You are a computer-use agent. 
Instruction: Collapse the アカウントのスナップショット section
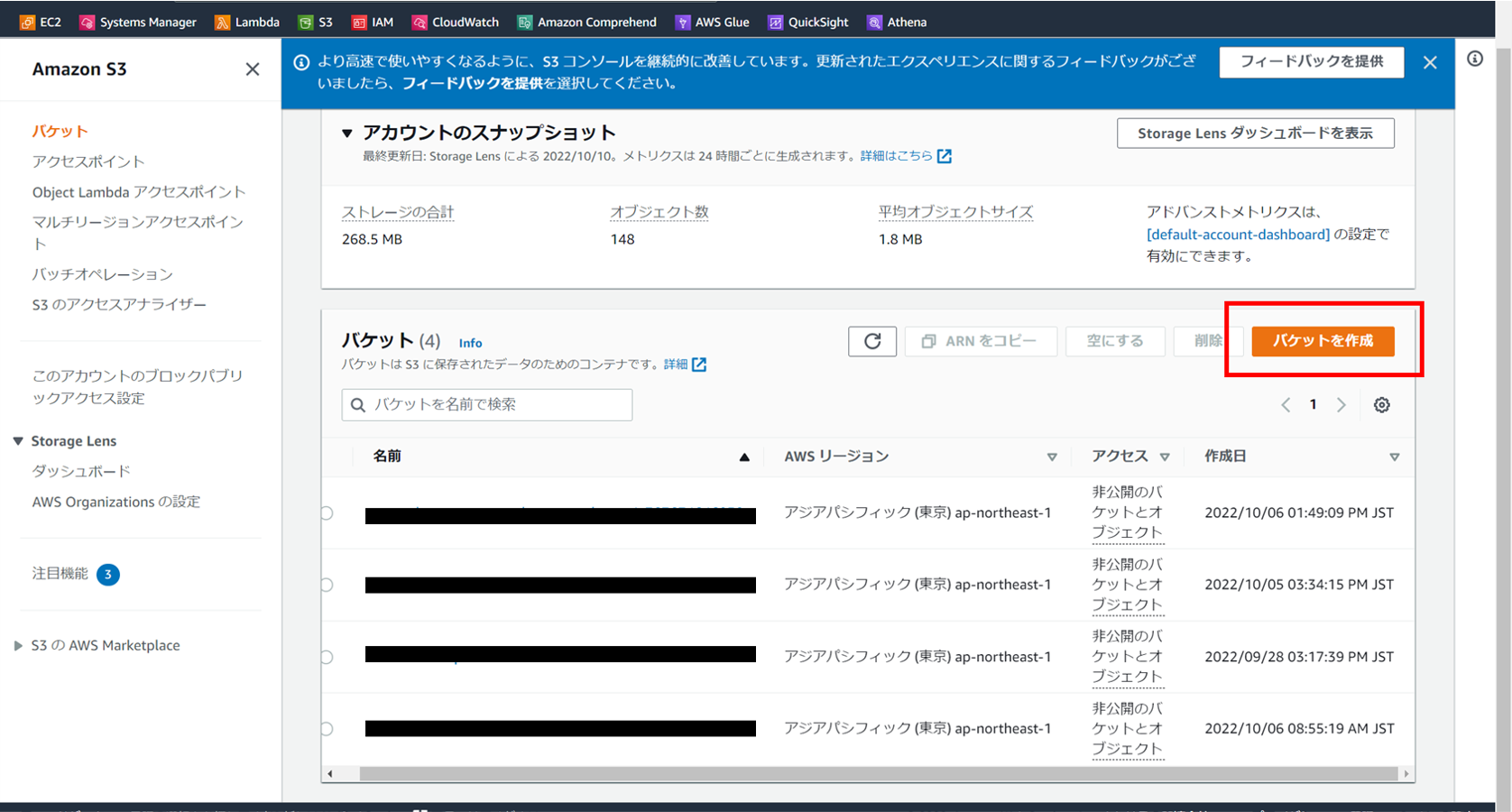click(x=348, y=132)
